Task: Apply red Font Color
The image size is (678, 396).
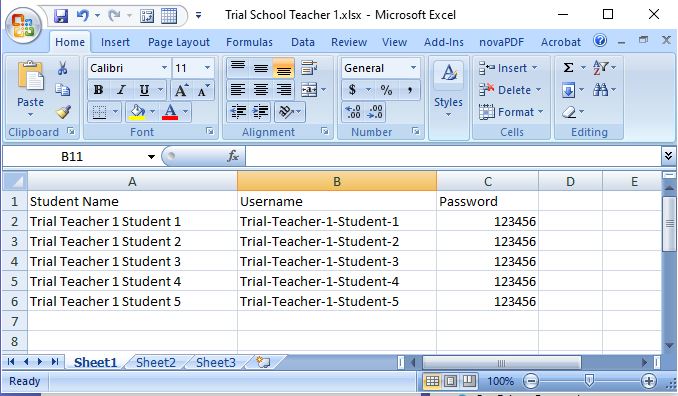Action: point(170,112)
